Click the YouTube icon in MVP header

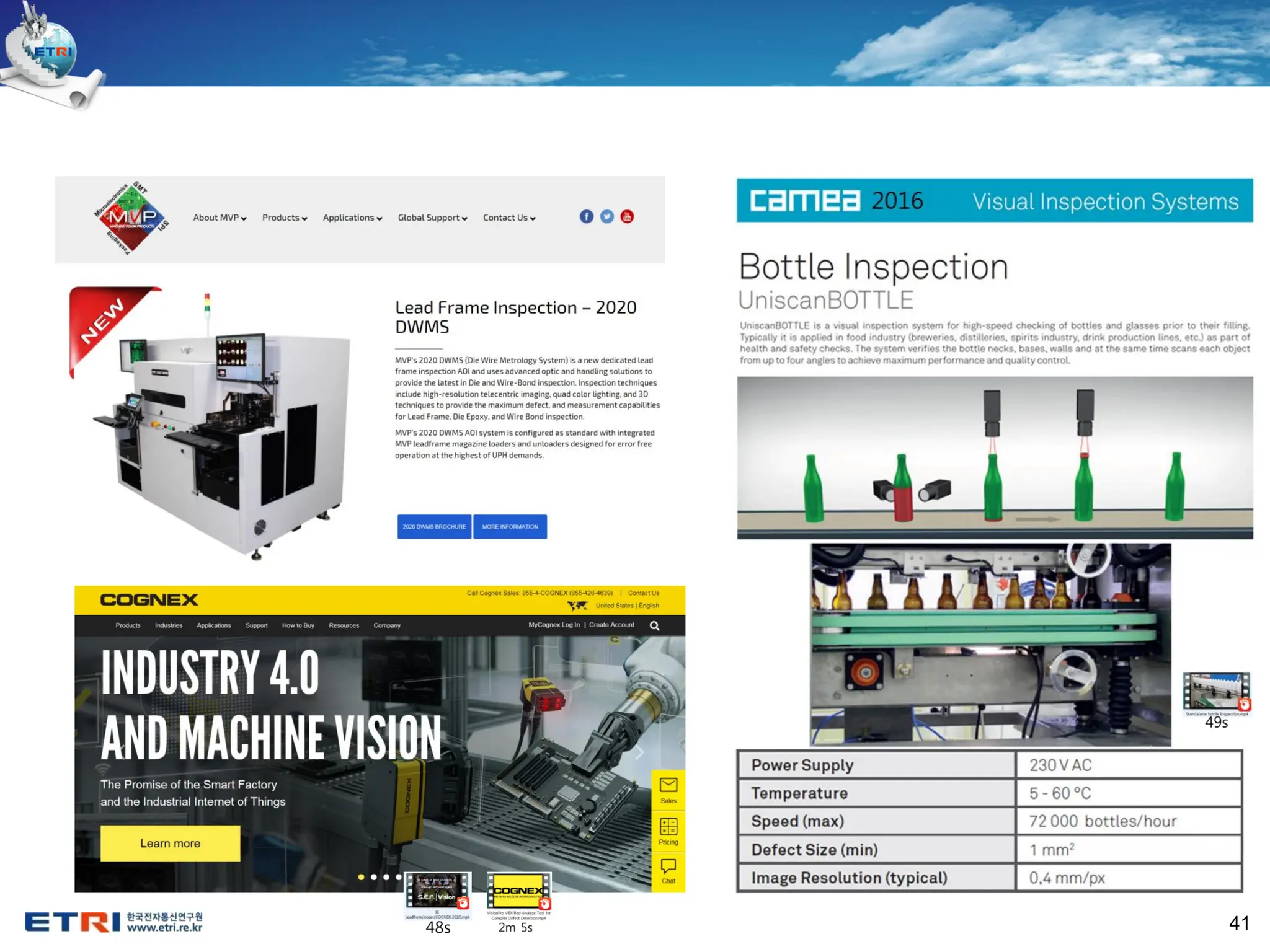(627, 216)
